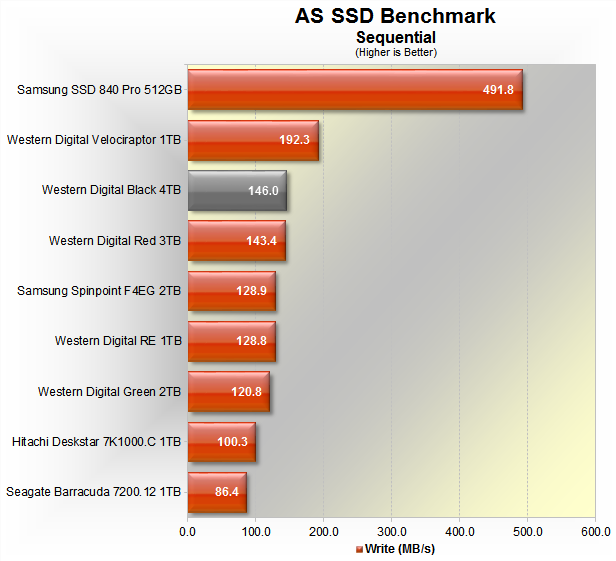Select the 120.8 Western Digital Green bar
Screen dimensions: 616x561
point(228,391)
